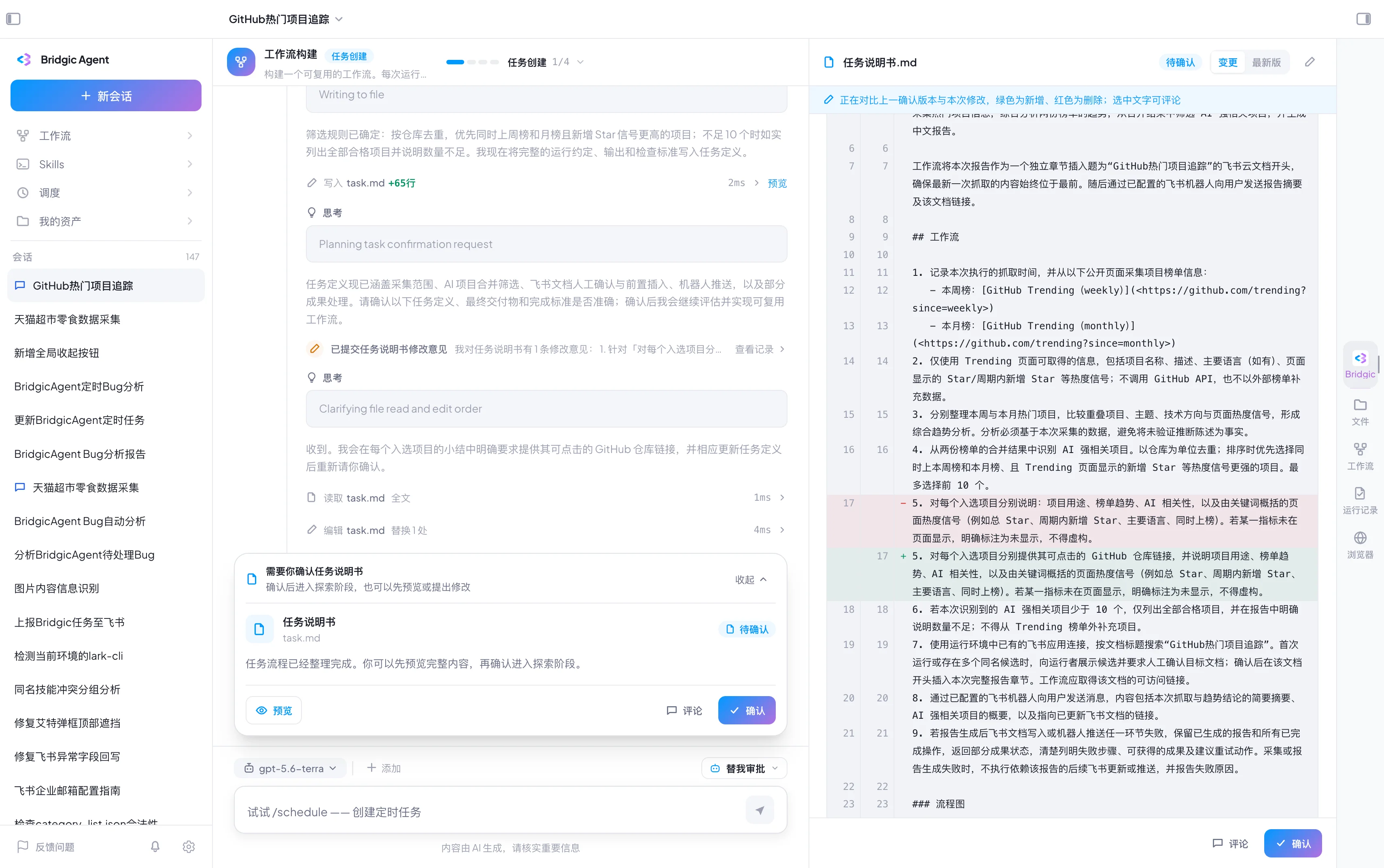Toggle the right panel icon in header
The width and height of the screenshot is (1384, 868).
coord(1363,19)
